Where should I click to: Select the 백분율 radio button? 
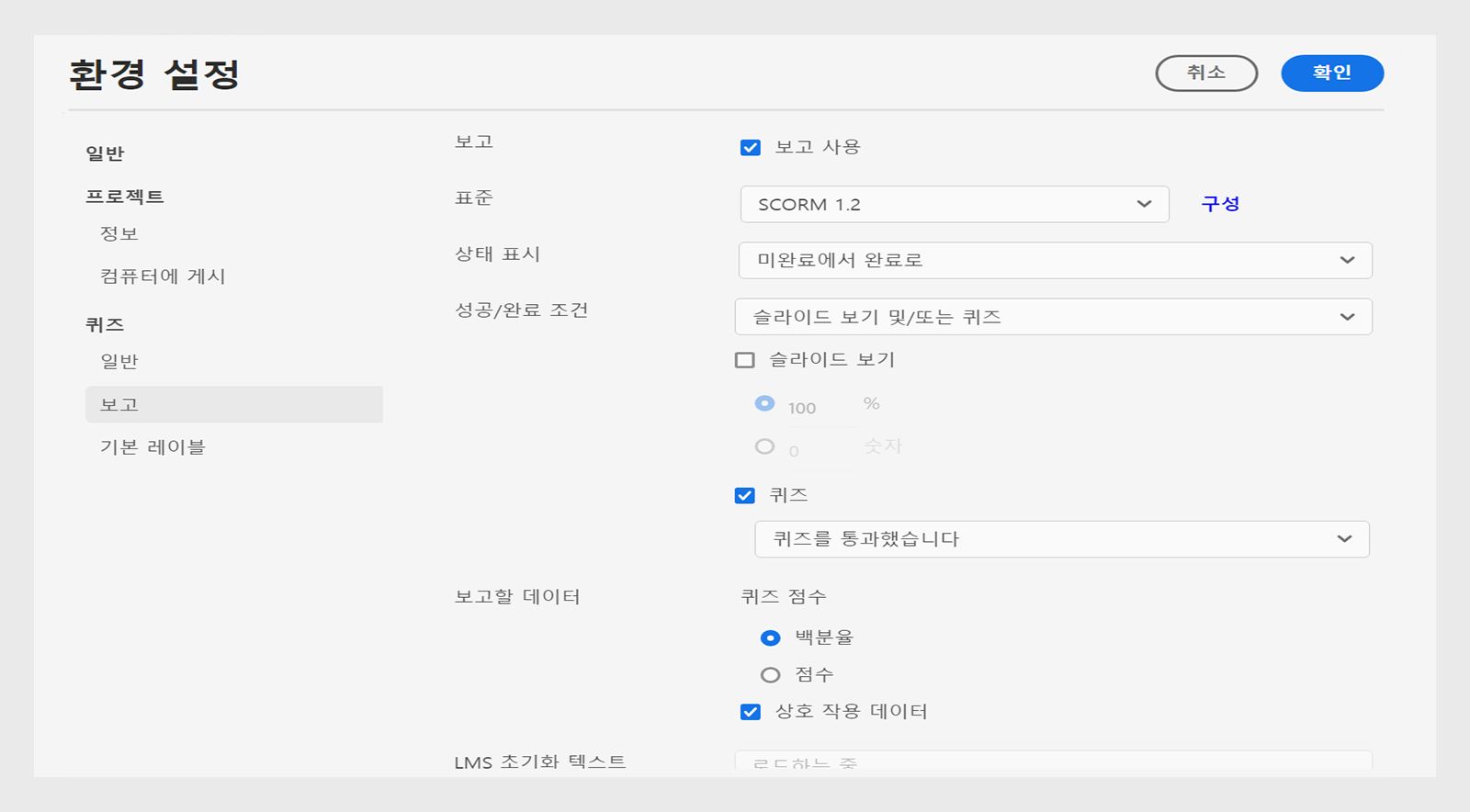coord(771,638)
